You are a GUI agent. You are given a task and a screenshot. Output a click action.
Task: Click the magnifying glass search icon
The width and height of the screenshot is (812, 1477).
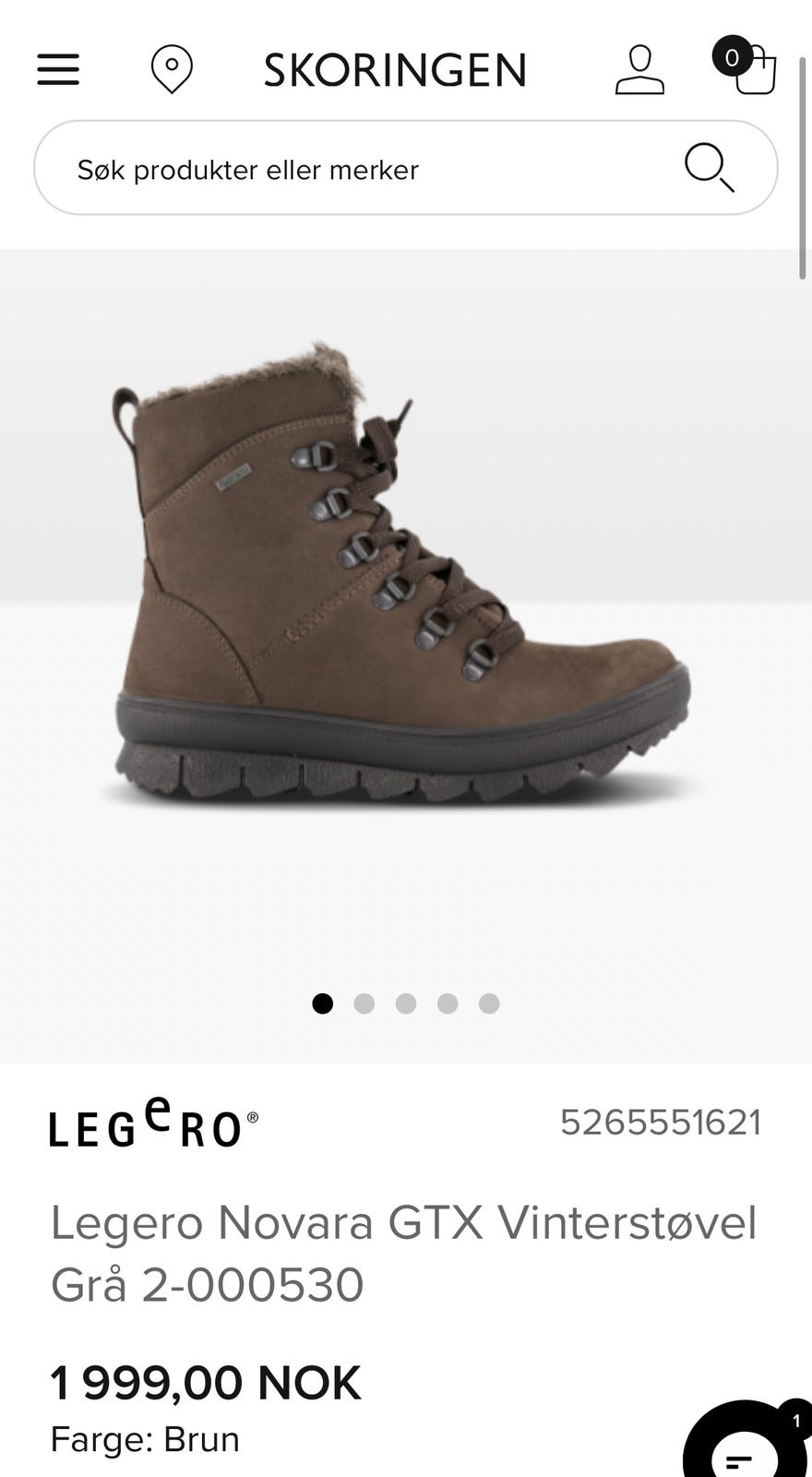coord(709,167)
